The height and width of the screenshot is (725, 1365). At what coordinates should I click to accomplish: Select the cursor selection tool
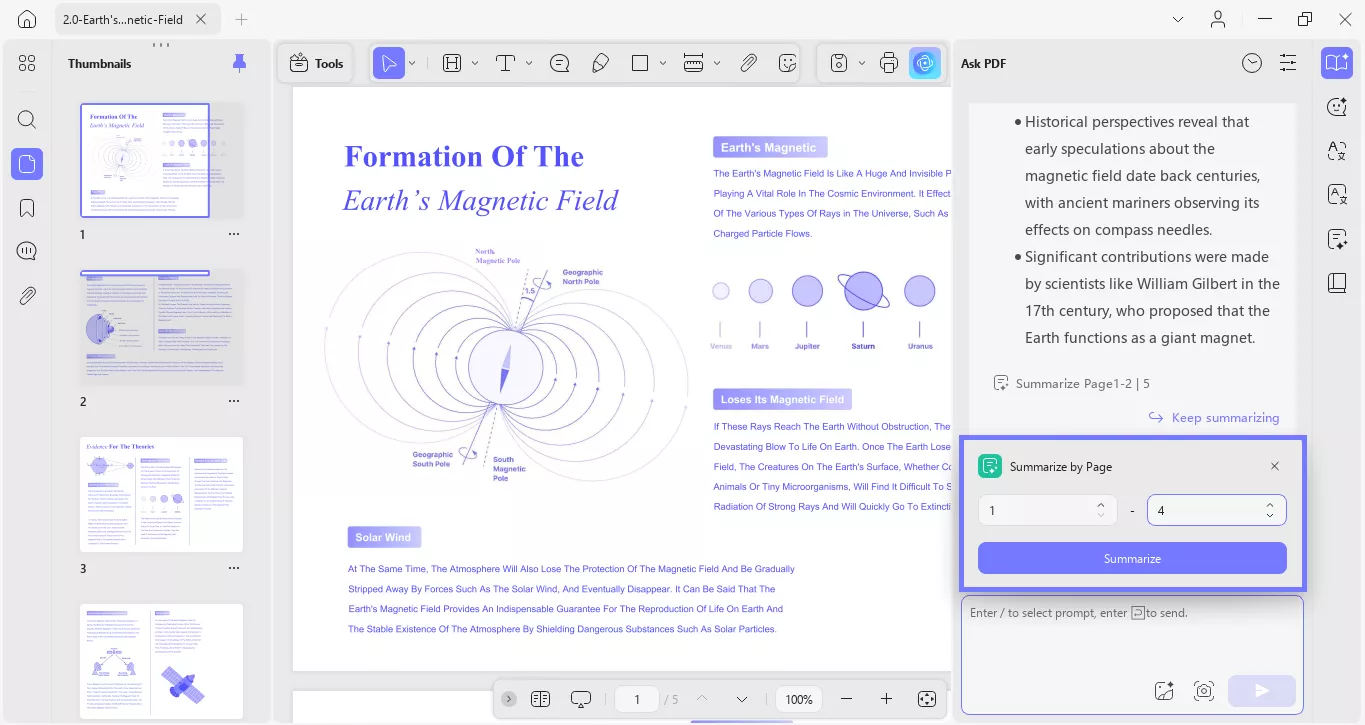pyautogui.click(x=388, y=63)
